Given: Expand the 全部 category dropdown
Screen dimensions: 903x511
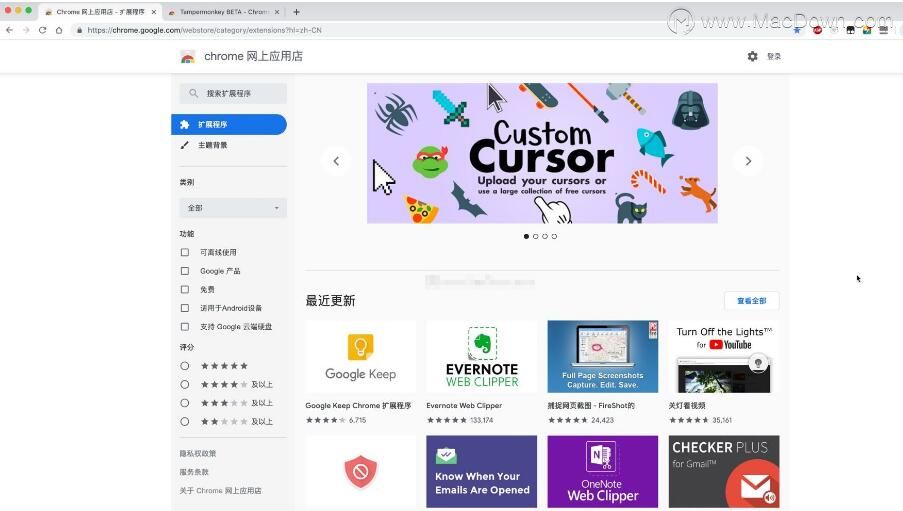Looking at the screenshot, I should pyautogui.click(x=233, y=208).
